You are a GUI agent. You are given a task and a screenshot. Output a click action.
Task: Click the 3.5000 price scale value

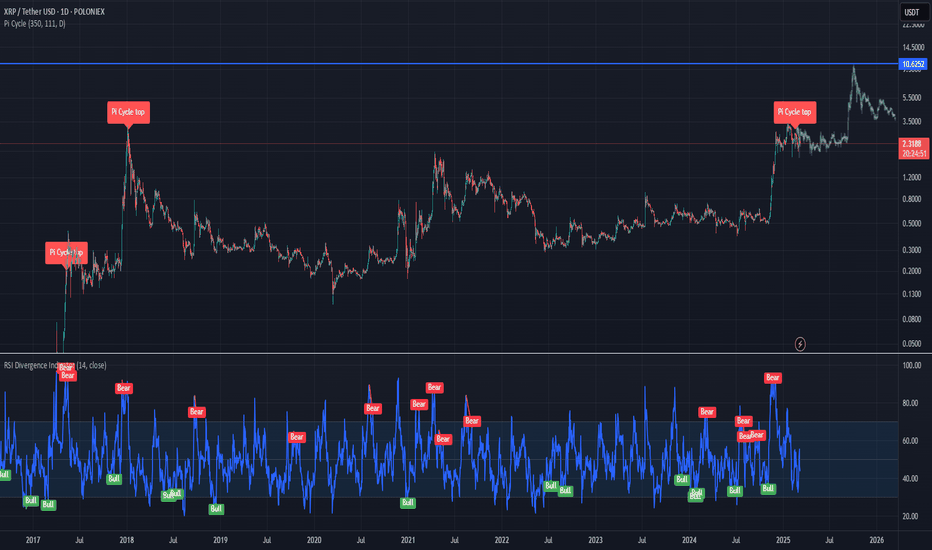[x=913, y=121]
